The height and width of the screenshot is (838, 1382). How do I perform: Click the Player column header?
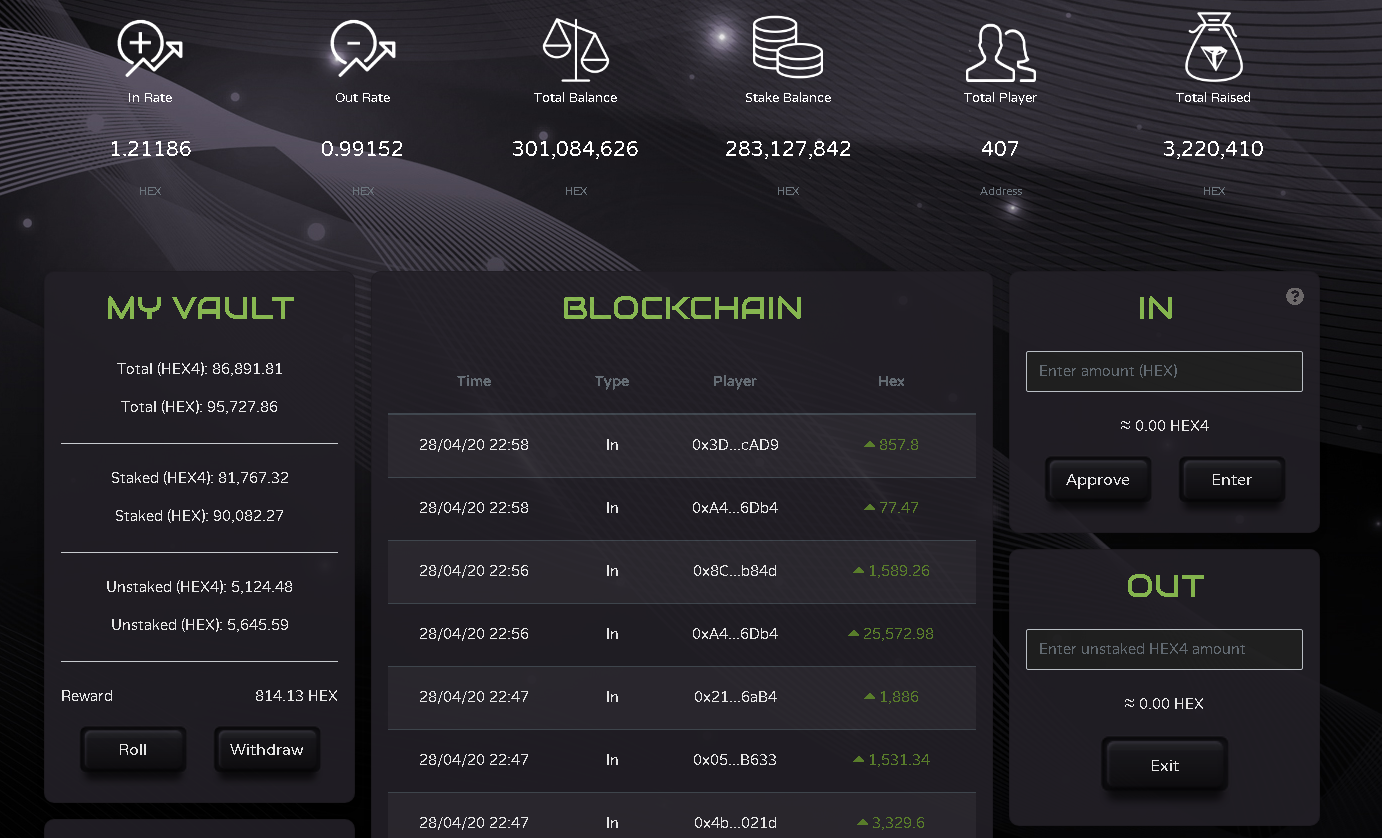click(x=735, y=381)
